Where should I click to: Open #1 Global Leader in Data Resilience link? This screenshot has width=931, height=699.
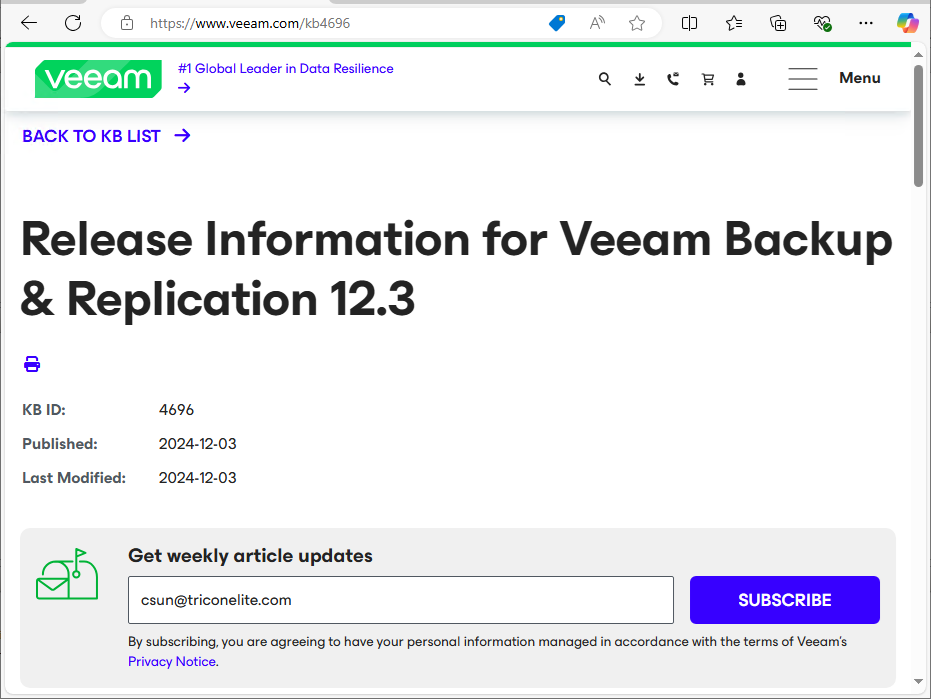[x=286, y=69]
